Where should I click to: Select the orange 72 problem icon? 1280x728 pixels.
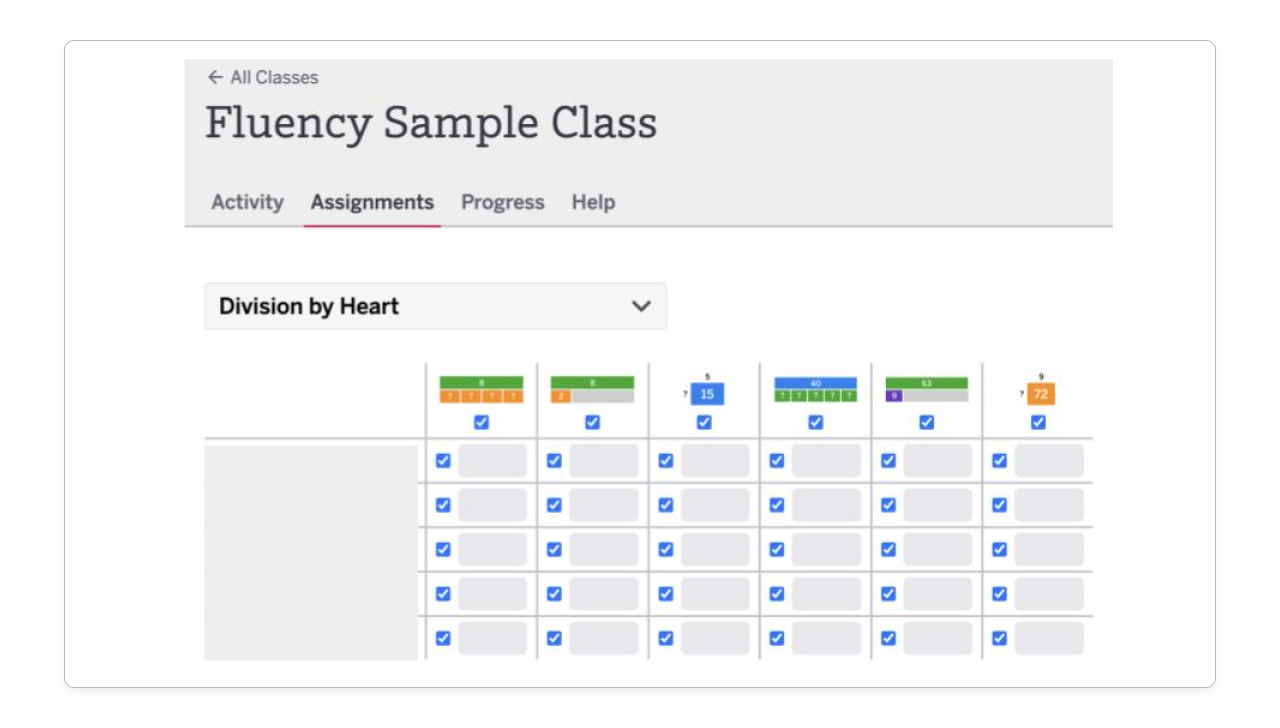pyautogui.click(x=1040, y=393)
